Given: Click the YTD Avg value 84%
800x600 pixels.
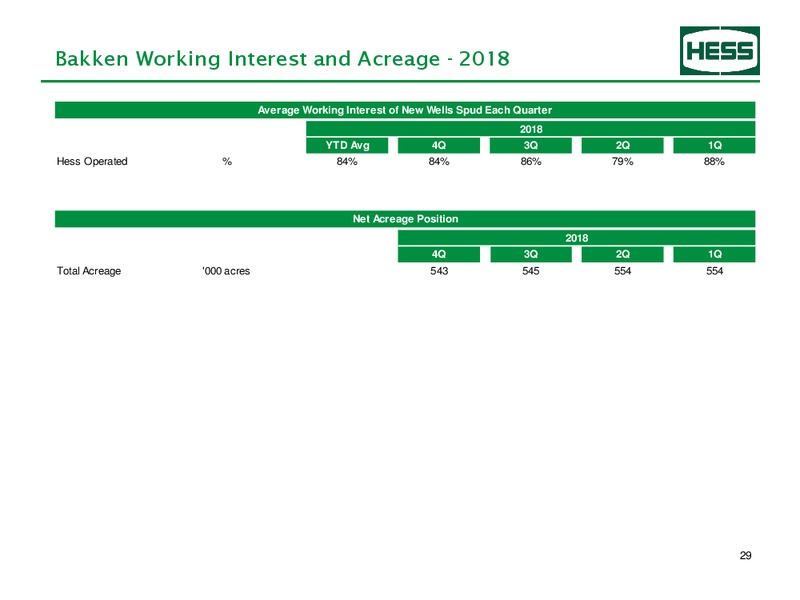Looking at the screenshot, I should (347, 161).
